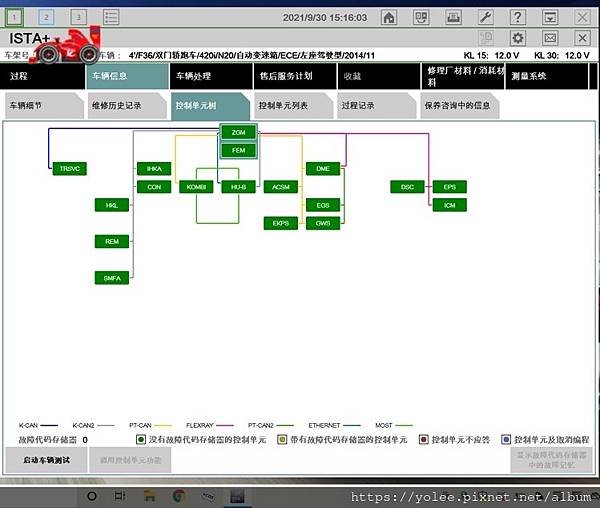600x508 pixels.
Task: Select the IHKA control unit node
Action: point(154,169)
